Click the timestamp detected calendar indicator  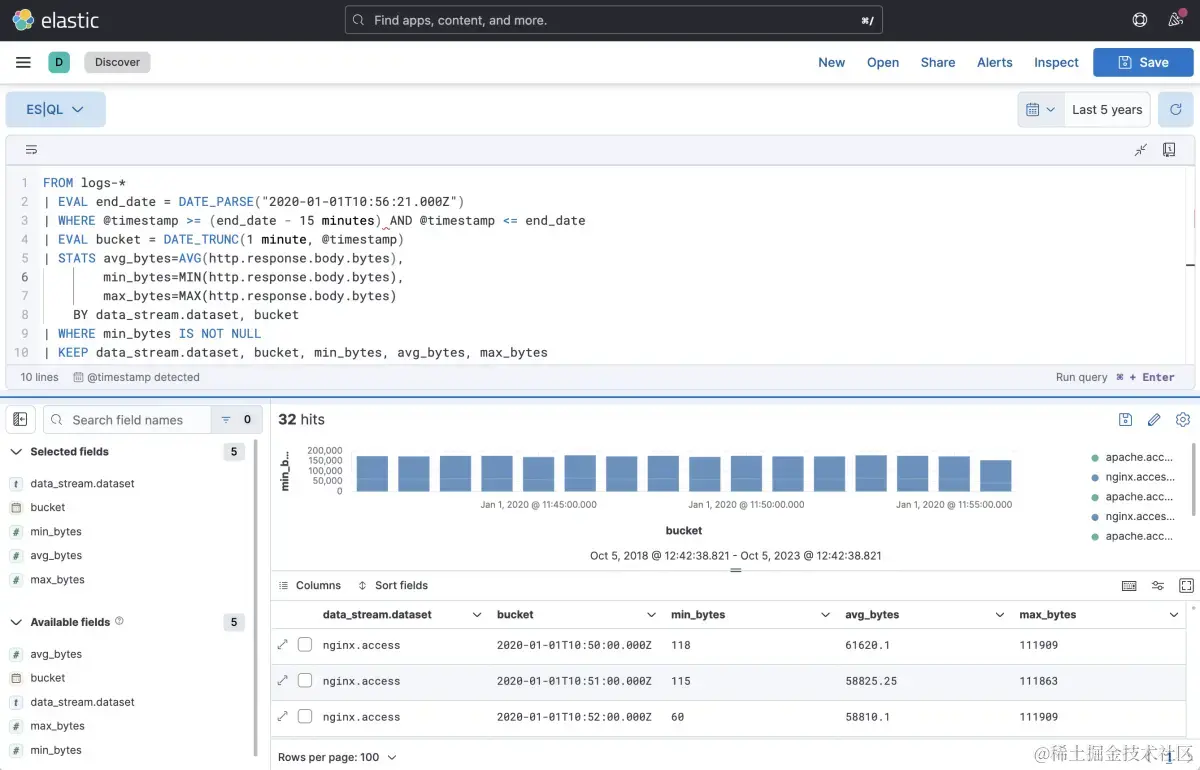click(79, 377)
